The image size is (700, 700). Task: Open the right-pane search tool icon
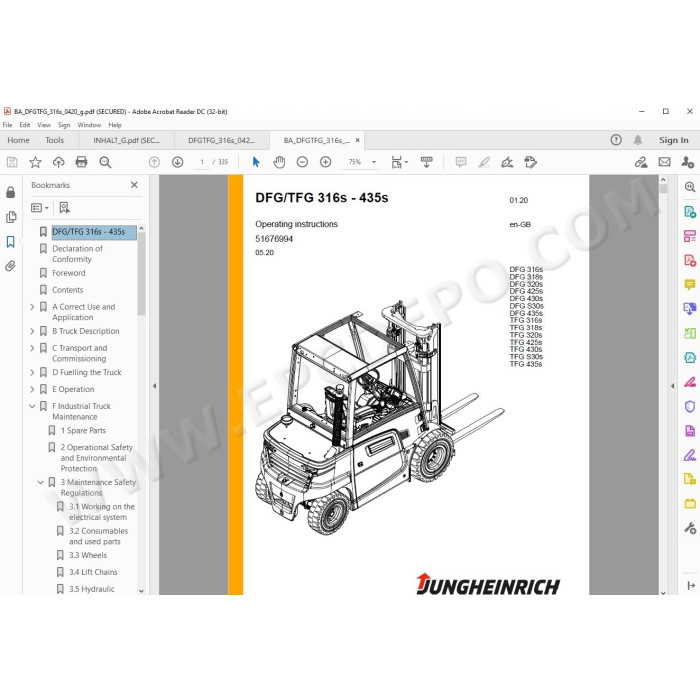tap(690, 187)
